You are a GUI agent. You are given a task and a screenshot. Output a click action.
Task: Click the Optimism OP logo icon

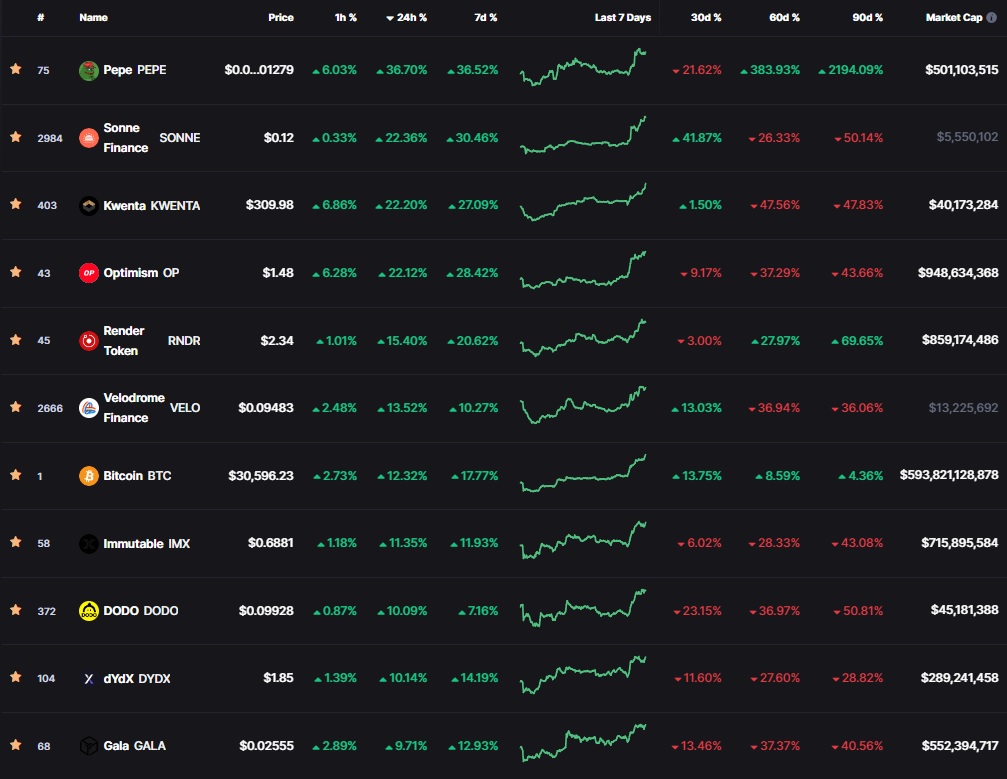89,273
